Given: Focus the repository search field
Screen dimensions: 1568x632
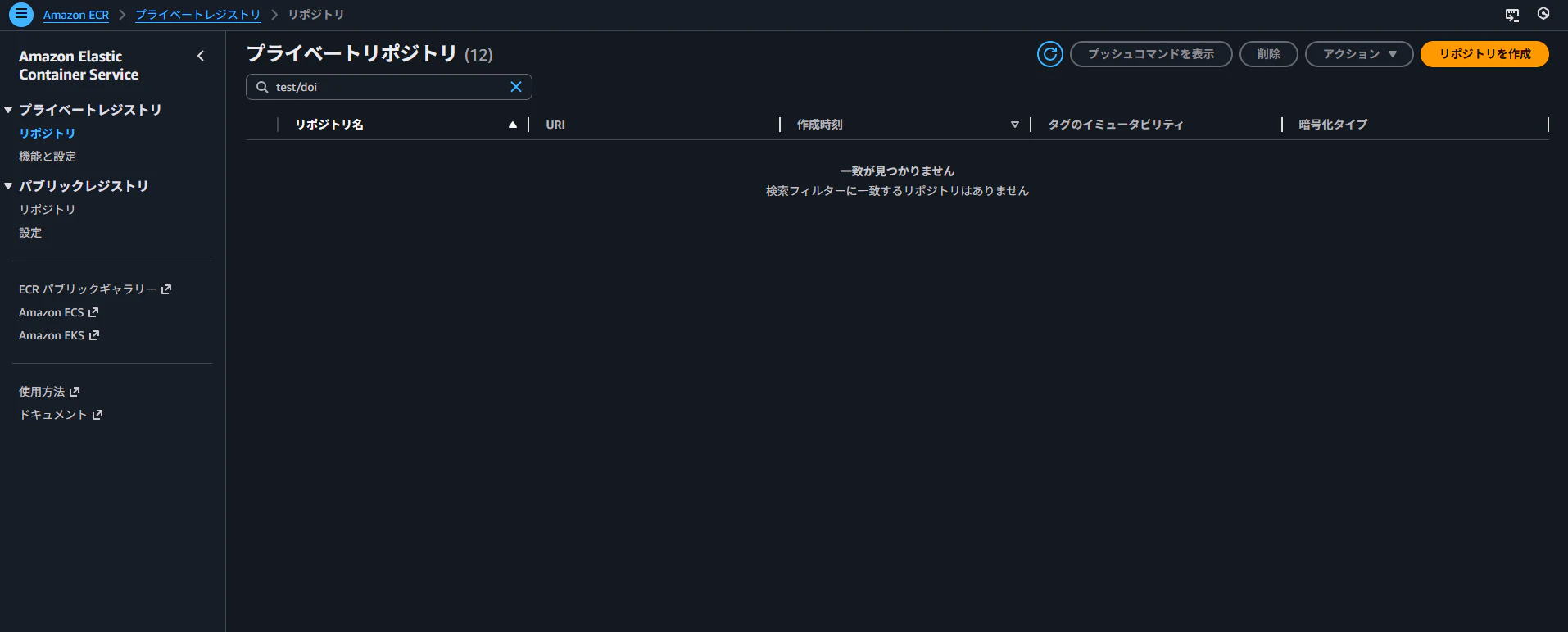Looking at the screenshot, I should pyautogui.click(x=389, y=87).
